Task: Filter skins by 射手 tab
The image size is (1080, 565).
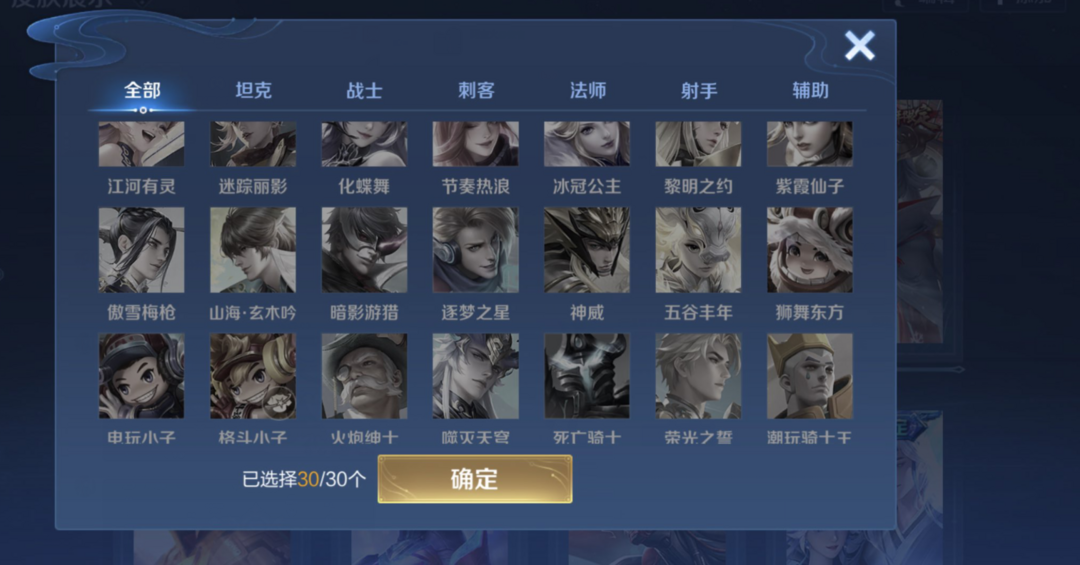Action: tap(699, 90)
